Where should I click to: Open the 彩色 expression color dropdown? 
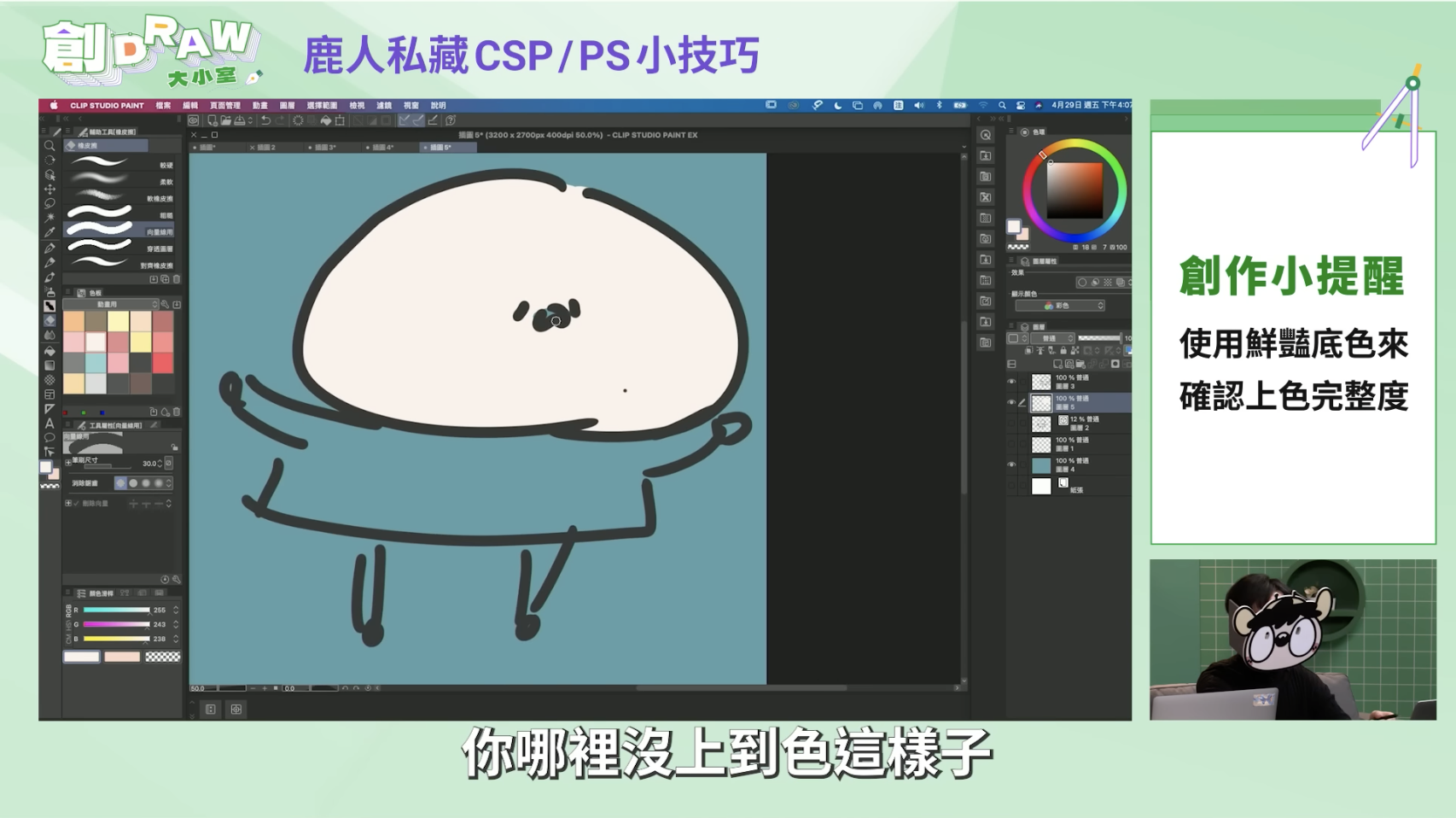coord(1060,306)
